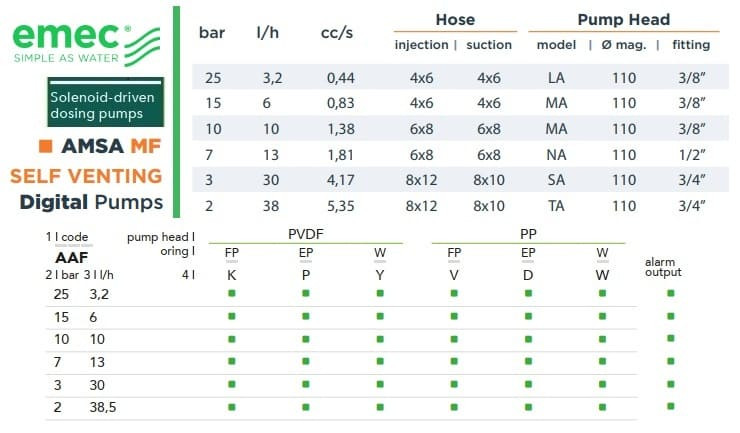Screen dimensions: 740x433
Task: Click the green W (PP) marker in the 2 bar row
Action: click(x=602, y=407)
